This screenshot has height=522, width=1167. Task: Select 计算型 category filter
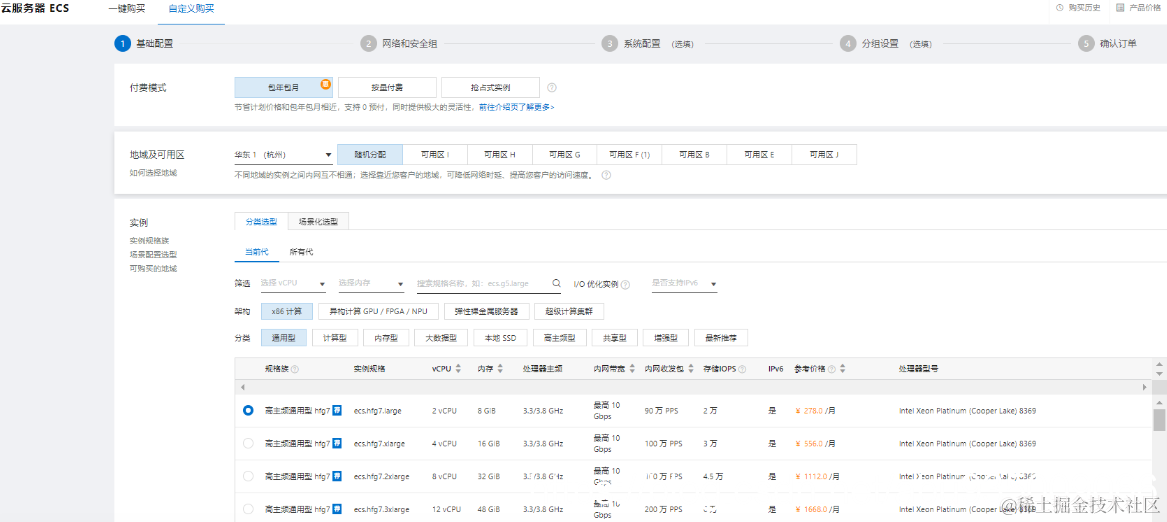click(335, 337)
